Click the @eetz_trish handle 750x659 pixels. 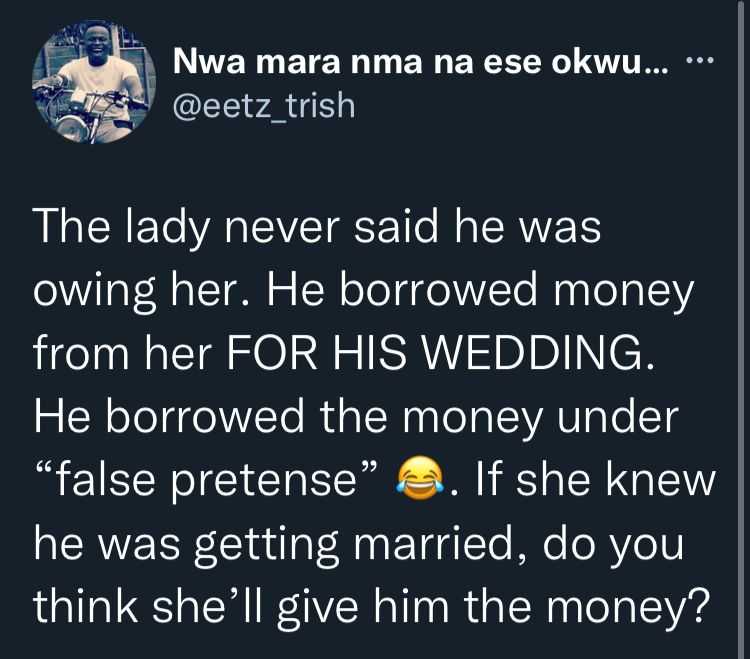pos(265,104)
